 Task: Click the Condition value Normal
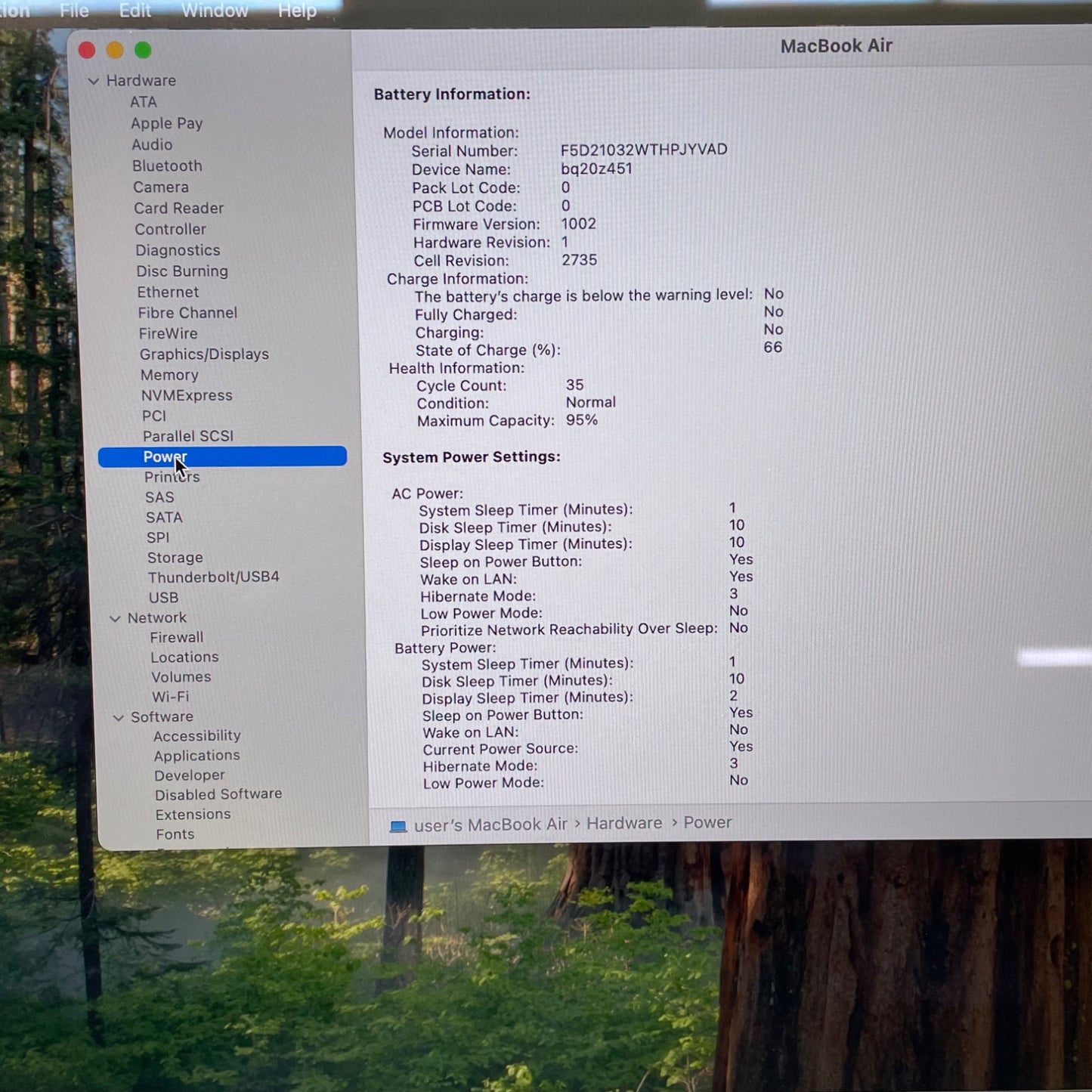591,403
